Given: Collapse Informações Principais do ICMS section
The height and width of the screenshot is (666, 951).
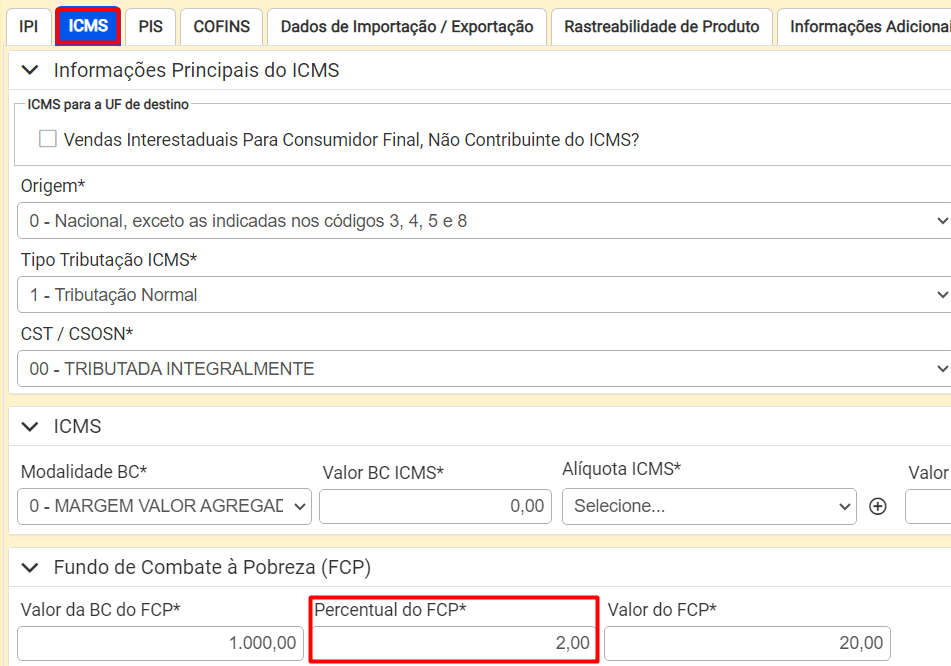Looking at the screenshot, I should (31, 70).
